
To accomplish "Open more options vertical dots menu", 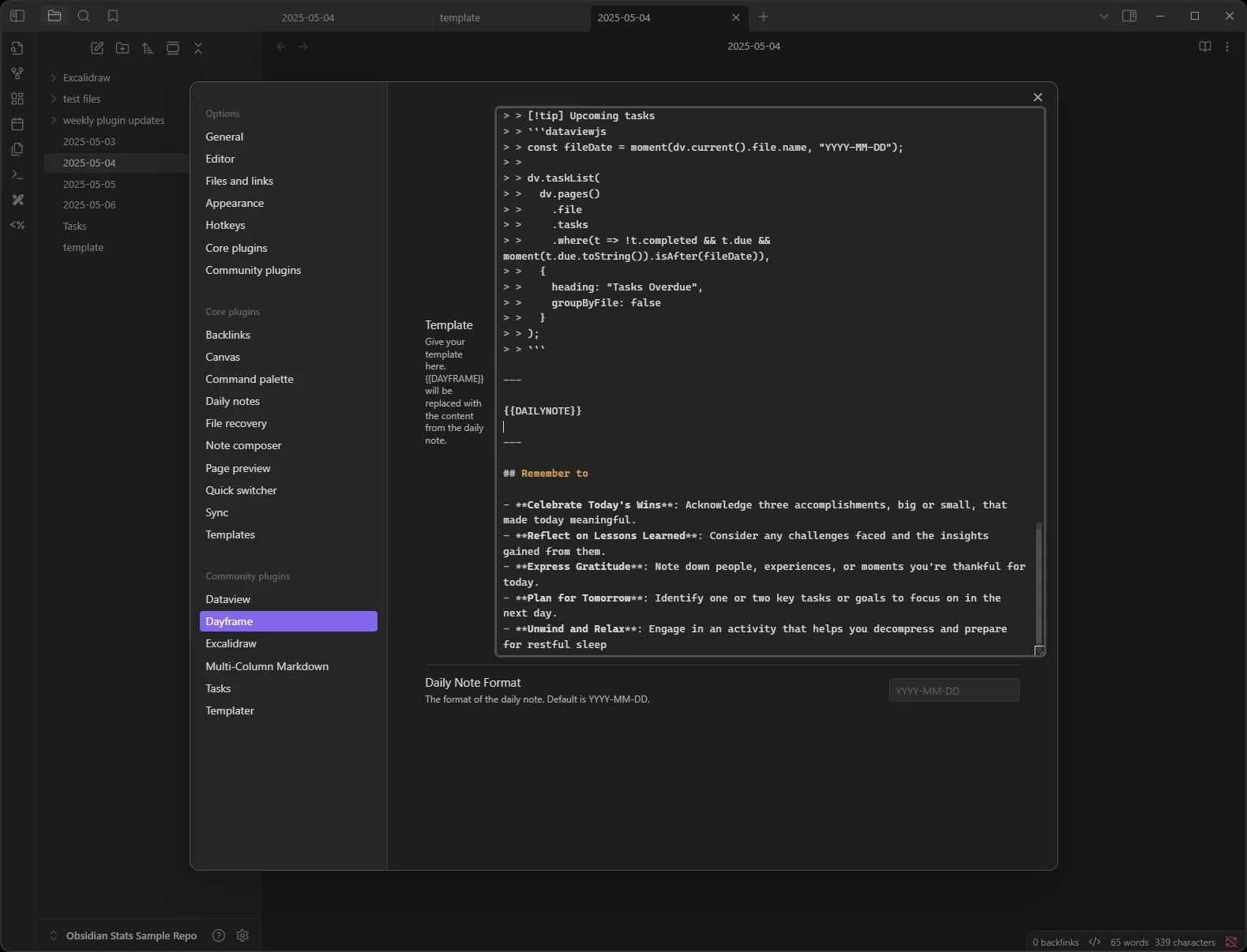I will click(x=1227, y=47).
